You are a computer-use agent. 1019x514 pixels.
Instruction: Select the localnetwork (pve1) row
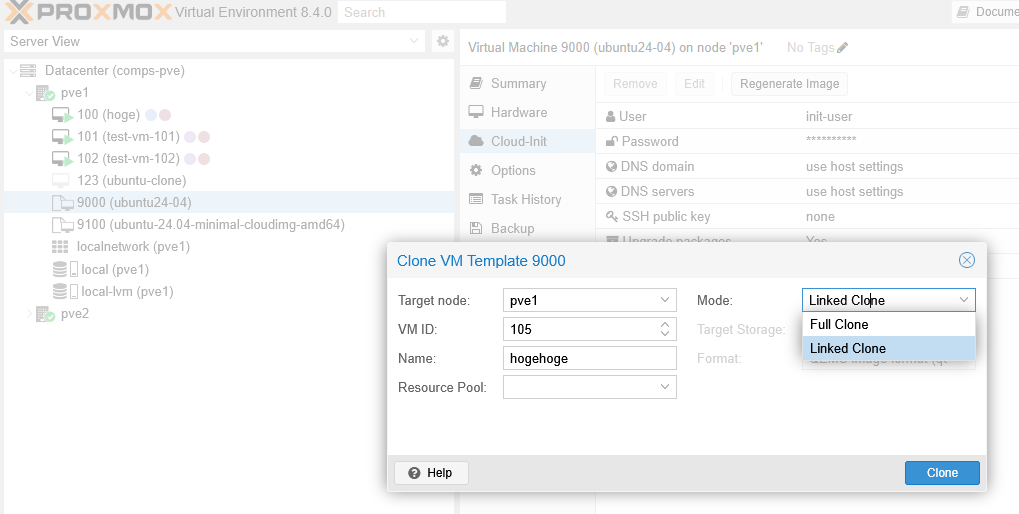[x=229, y=247]
